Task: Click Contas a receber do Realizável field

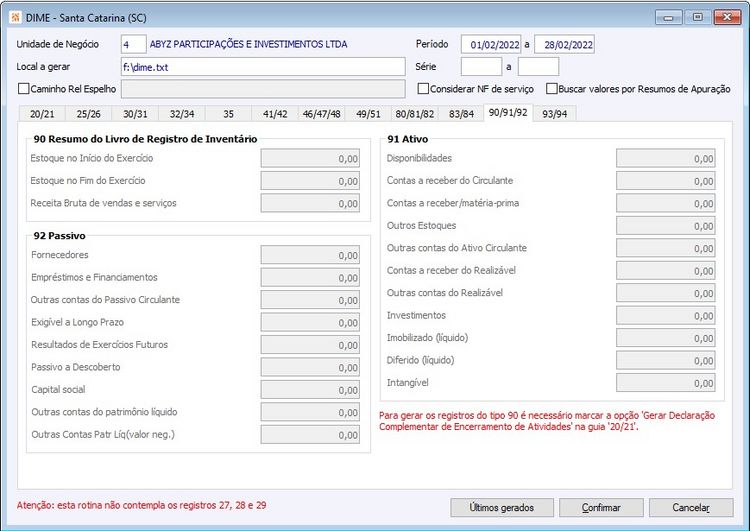Action: [x=666, y=271]
